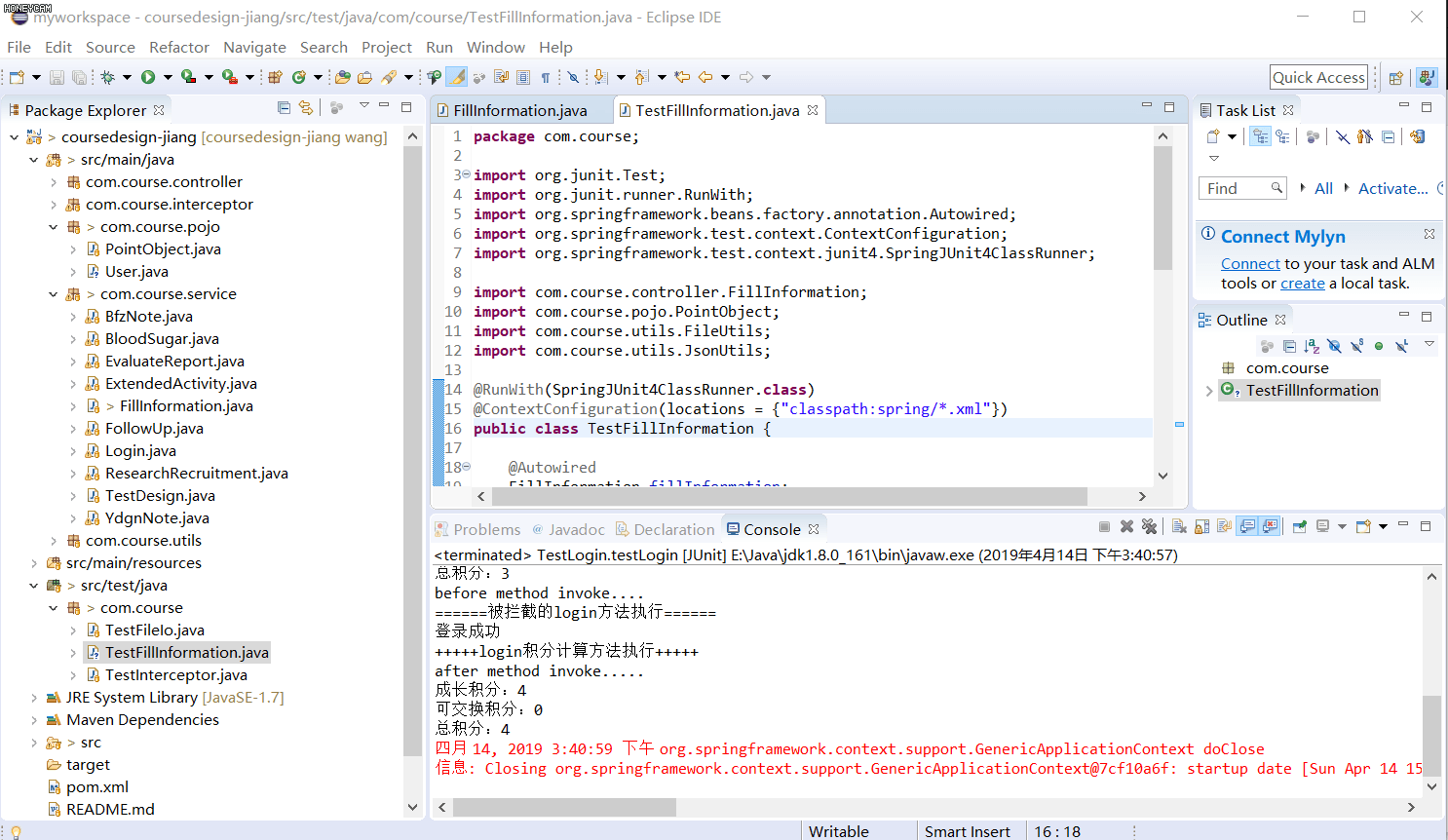This screenshot has height=840, width=1448.
Task: Click Remove All Terminated Launches icon
Action: 1149,526
